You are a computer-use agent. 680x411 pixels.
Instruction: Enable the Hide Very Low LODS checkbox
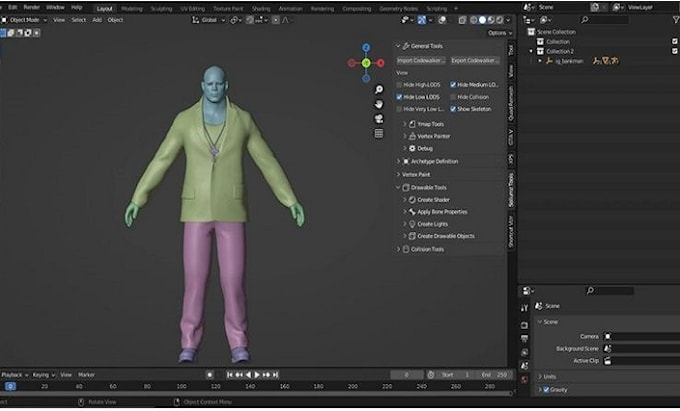pos(399,109)
